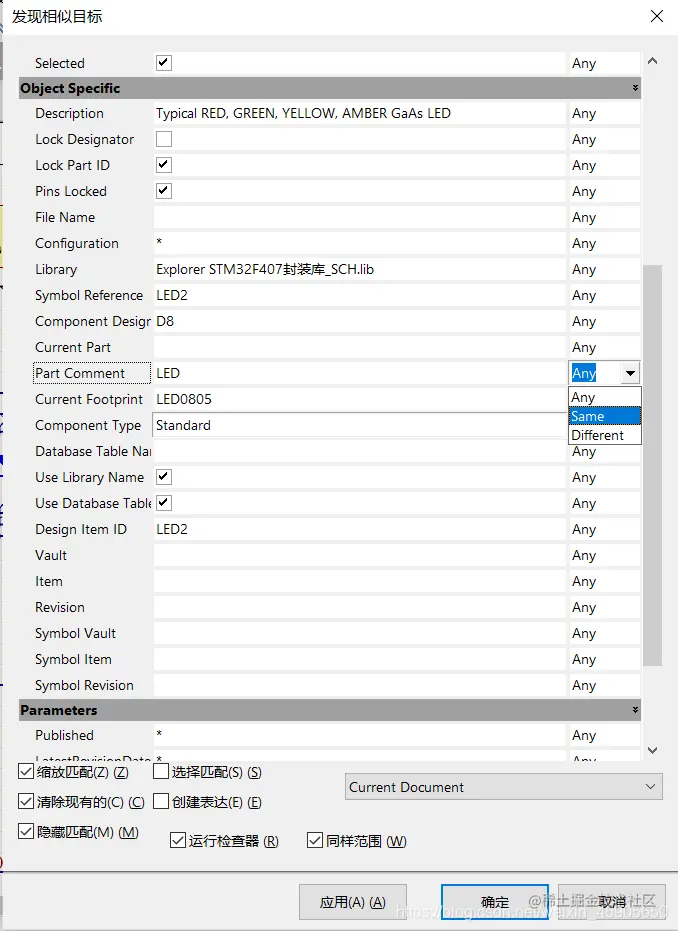The image size is (678, 931).
Task: Click the scroll down arrow of the list
Action: coord(652,750)
